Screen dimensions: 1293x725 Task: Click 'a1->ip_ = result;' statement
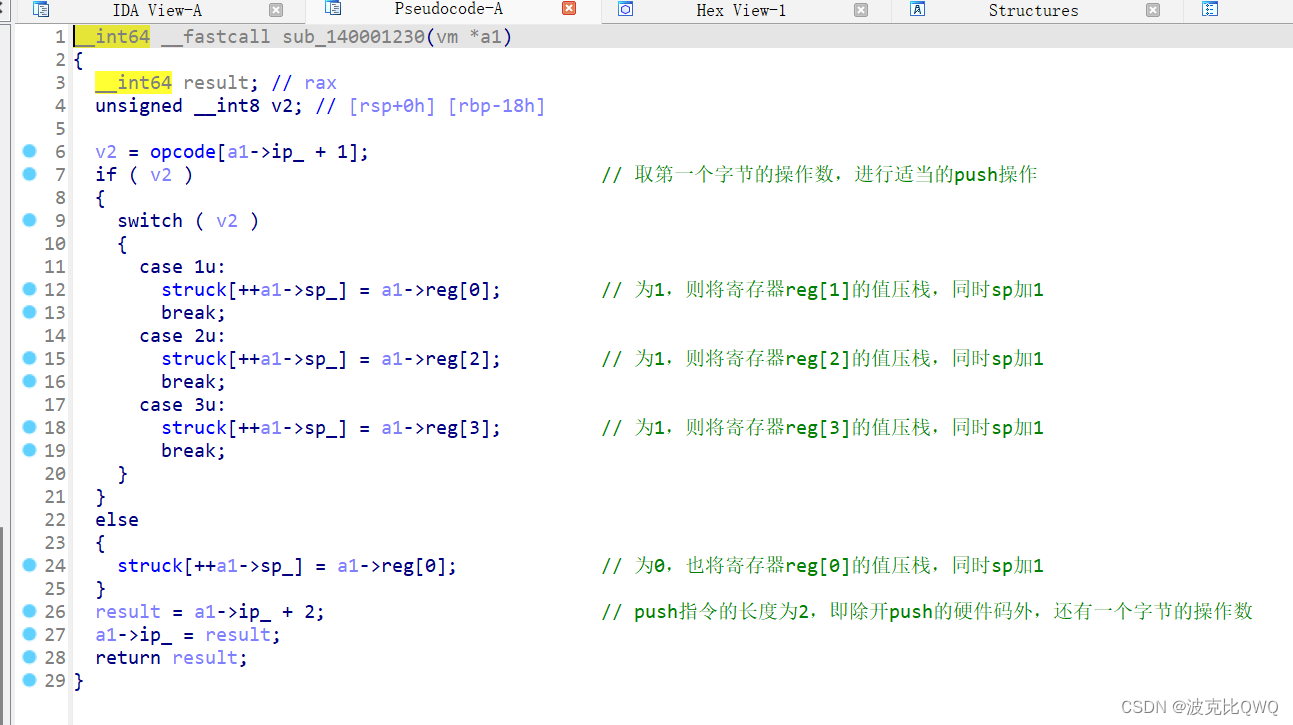click(188, 635)
